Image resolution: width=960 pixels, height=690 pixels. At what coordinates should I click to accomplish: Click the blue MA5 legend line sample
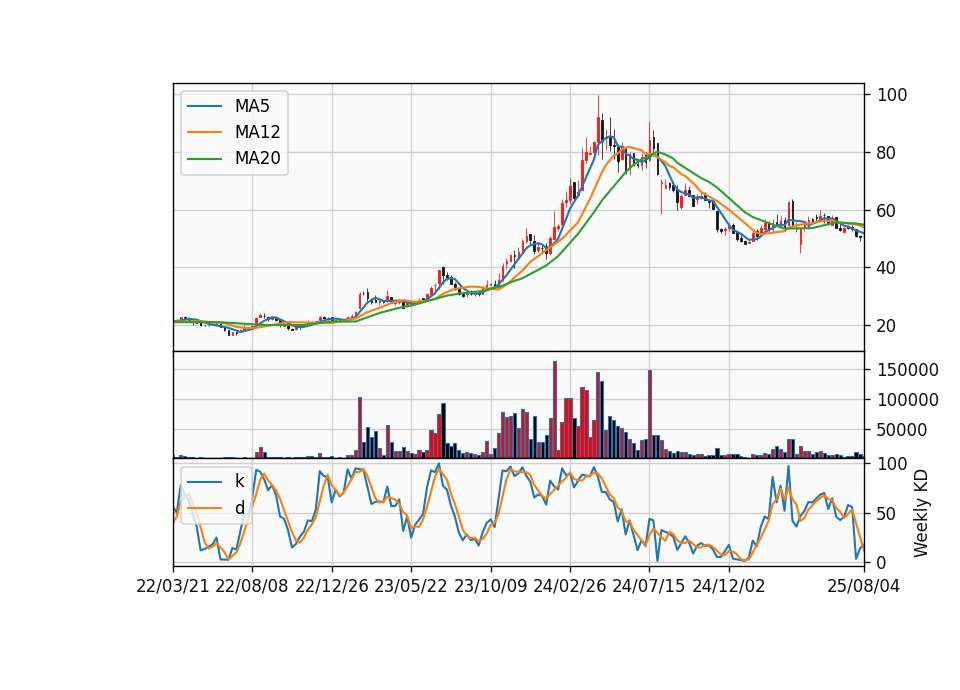[204, 106]
